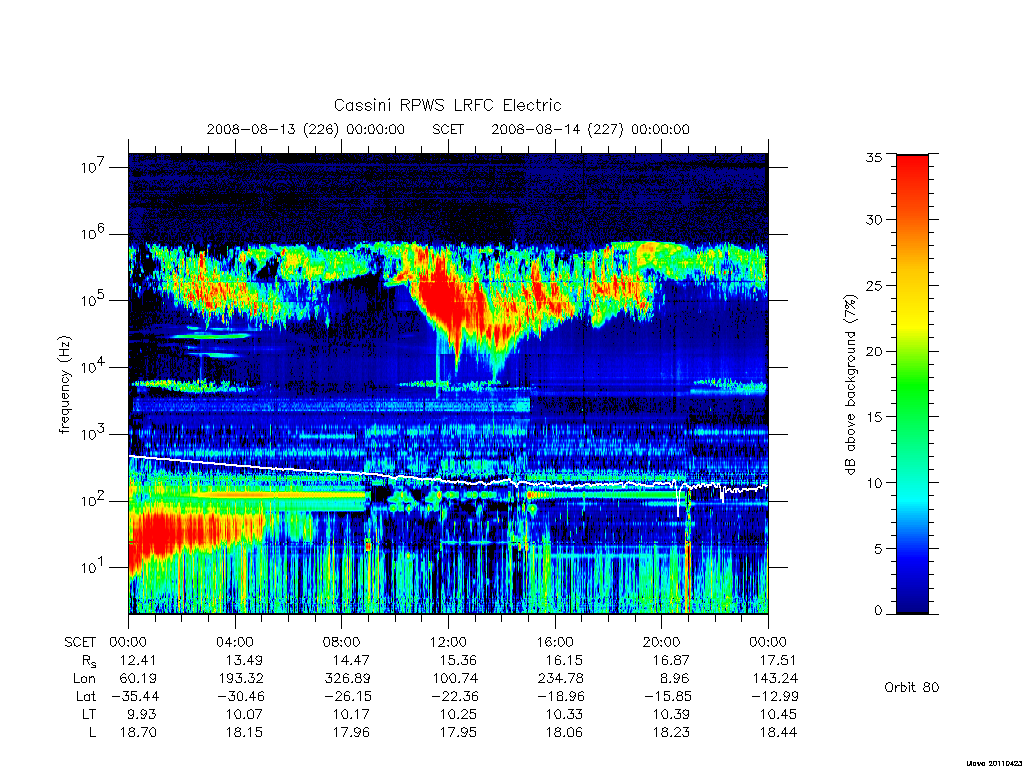Click the LT value "9.93"
The width and height of the screenshot is (1024, 768).
click(x=142, y=714)
